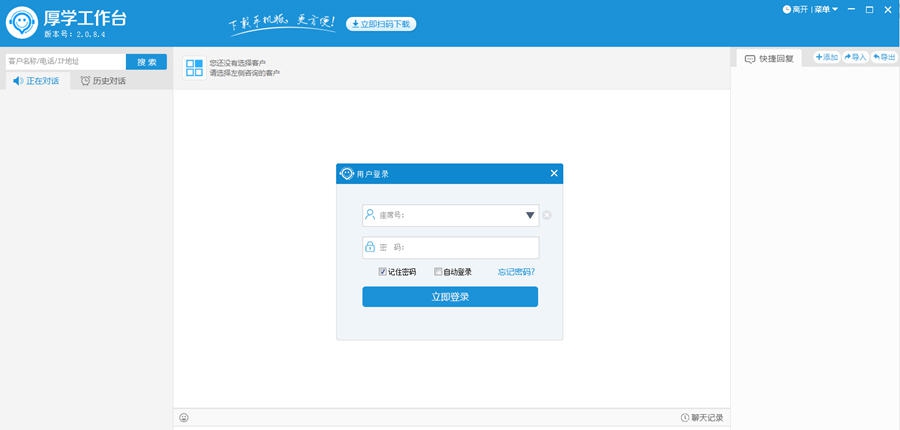
Task: Open the 离开 status selector
Action: pyautogui.click(x=795, y=10)
